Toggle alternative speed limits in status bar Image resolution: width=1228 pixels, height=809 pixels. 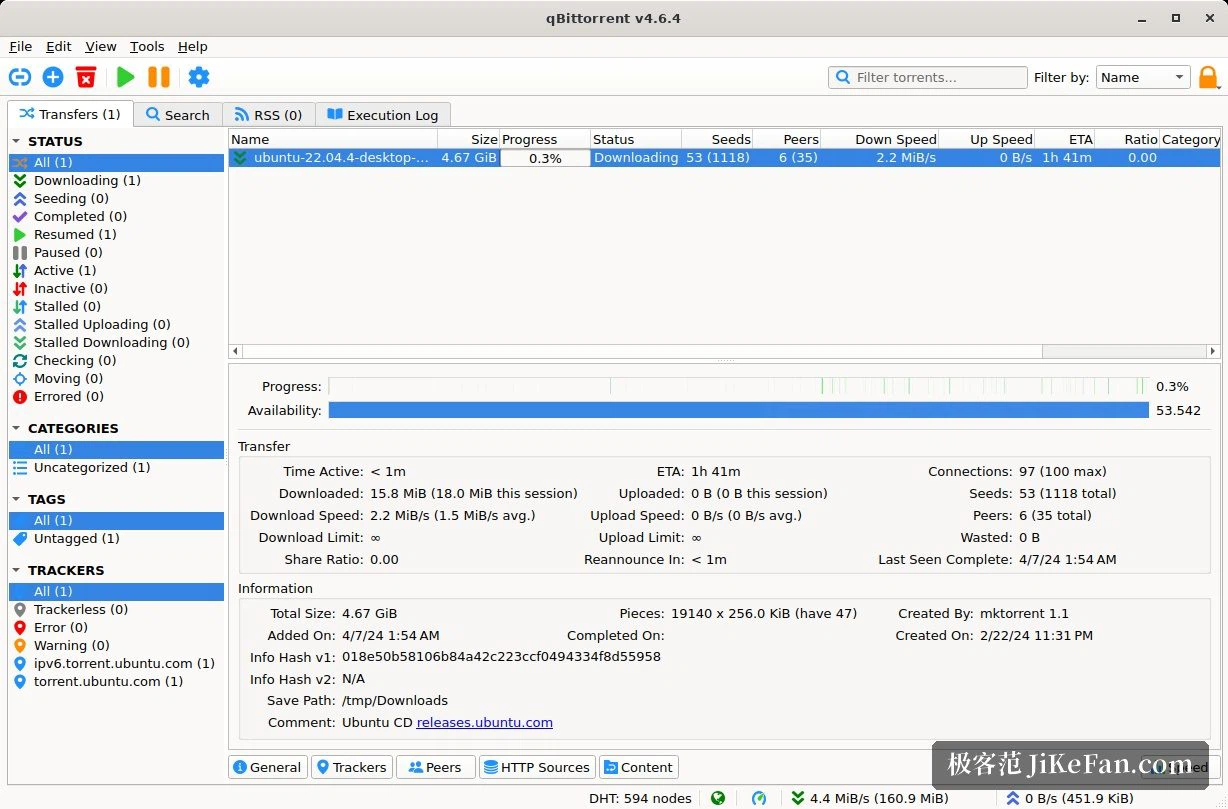point(759,798)
